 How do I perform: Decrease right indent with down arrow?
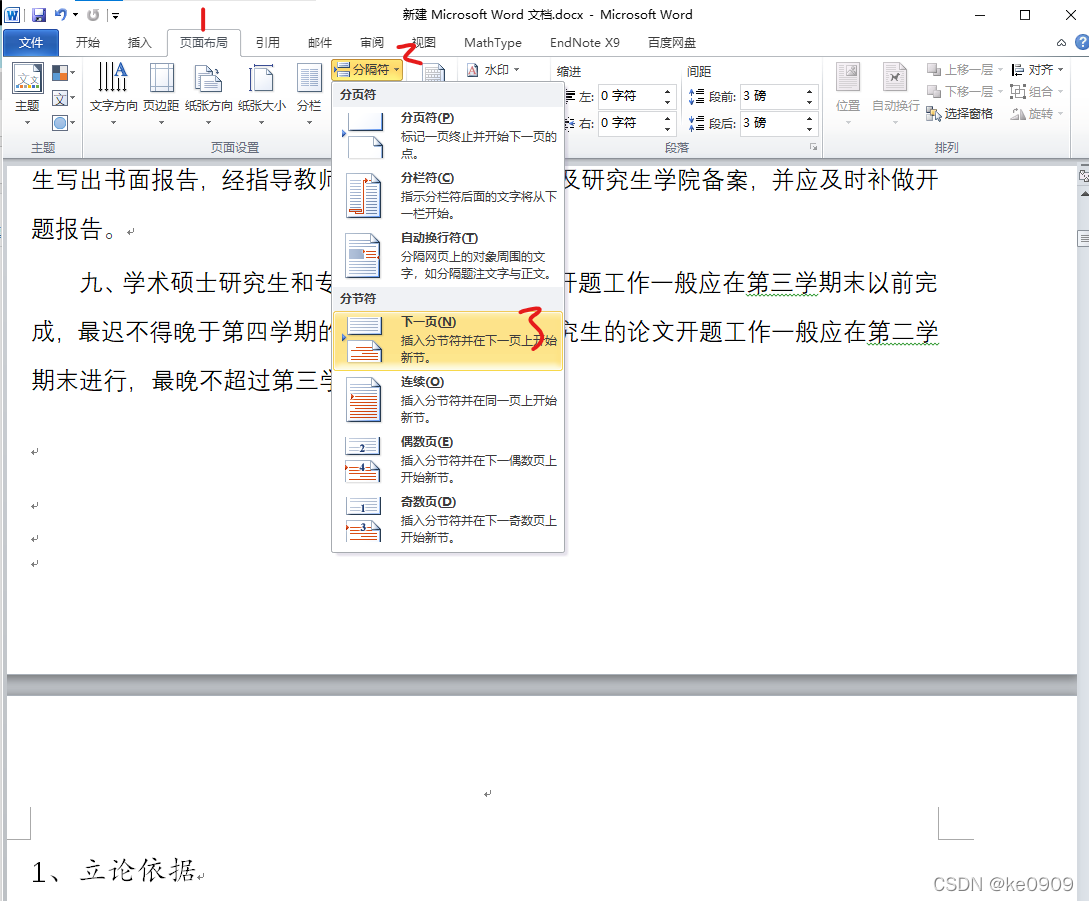pyautogui.click(x=667, y=129)
